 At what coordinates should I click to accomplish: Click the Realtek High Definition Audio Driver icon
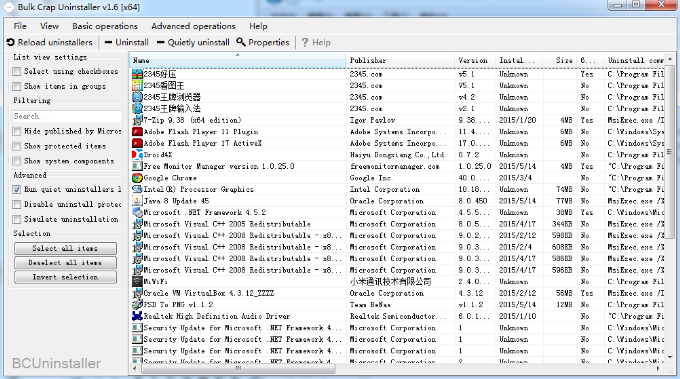(x=137, y=316)
